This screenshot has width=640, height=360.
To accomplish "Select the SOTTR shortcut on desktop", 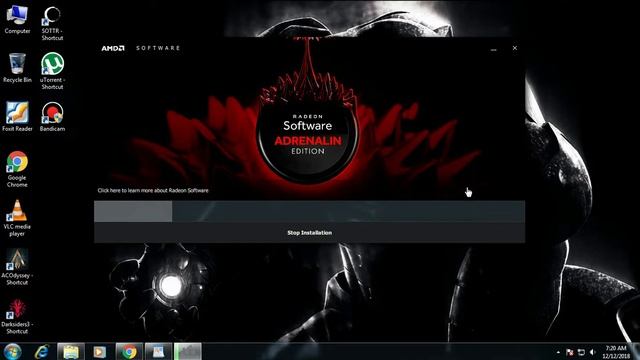I will click(52, 23).
